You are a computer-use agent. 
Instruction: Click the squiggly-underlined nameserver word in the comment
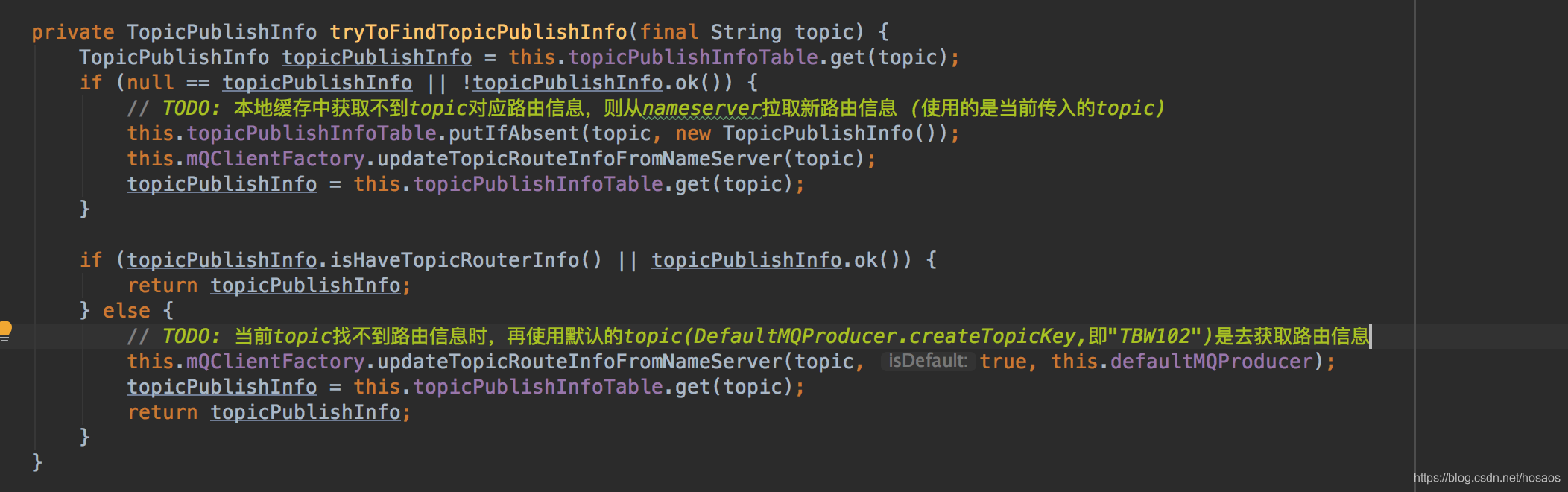point(701,109)
